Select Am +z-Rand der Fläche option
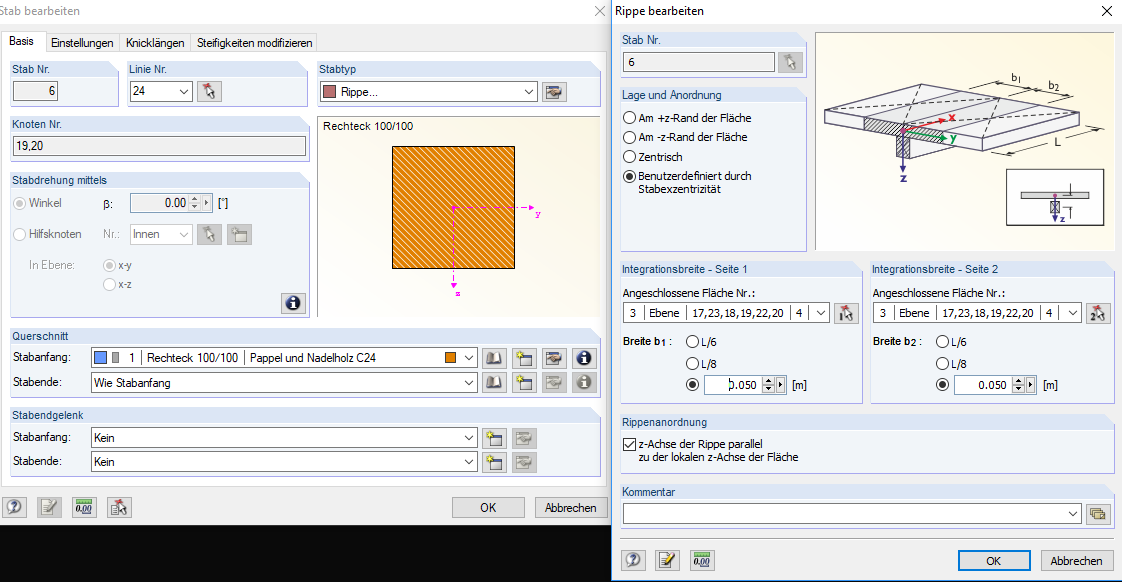Image resolution: width=1122 pixels, height=582 pixels. 687,118
